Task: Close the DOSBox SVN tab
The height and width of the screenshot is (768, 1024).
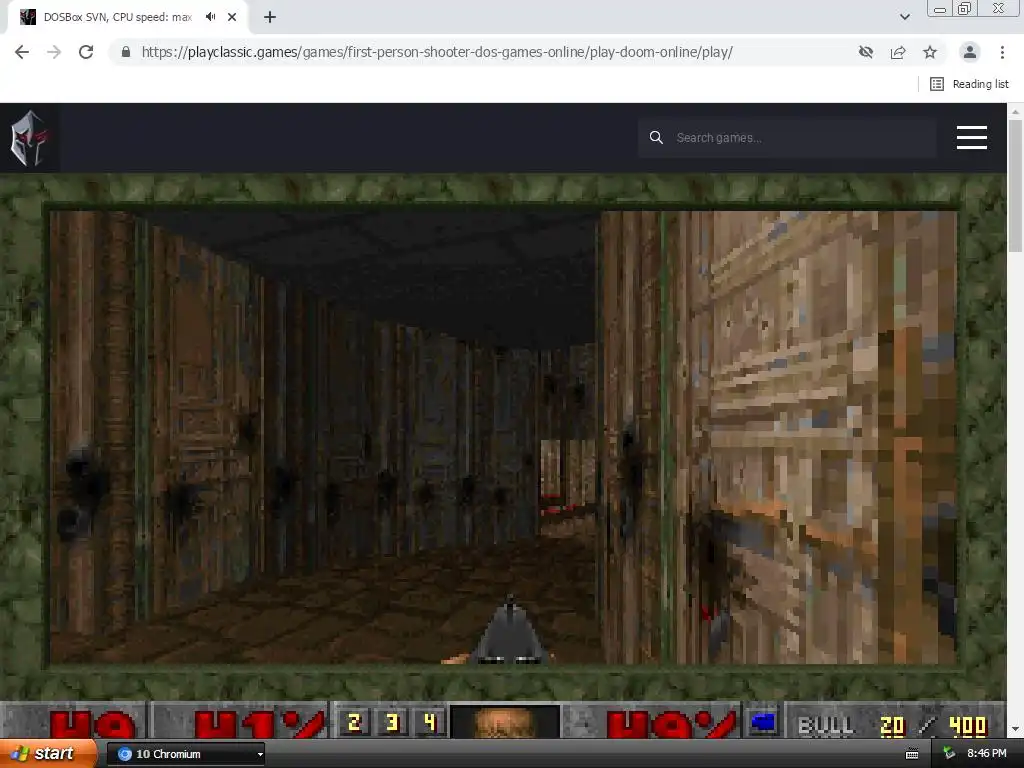Action: click(232, 17)
